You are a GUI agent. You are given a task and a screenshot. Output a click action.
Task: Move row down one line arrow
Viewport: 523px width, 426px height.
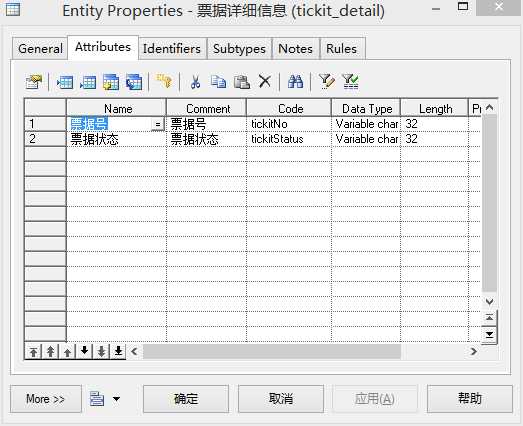click(x=84, y=351)
